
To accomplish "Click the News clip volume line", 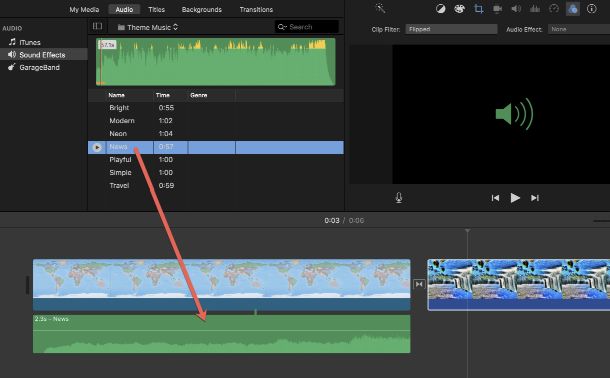I will tap(222, 331).
